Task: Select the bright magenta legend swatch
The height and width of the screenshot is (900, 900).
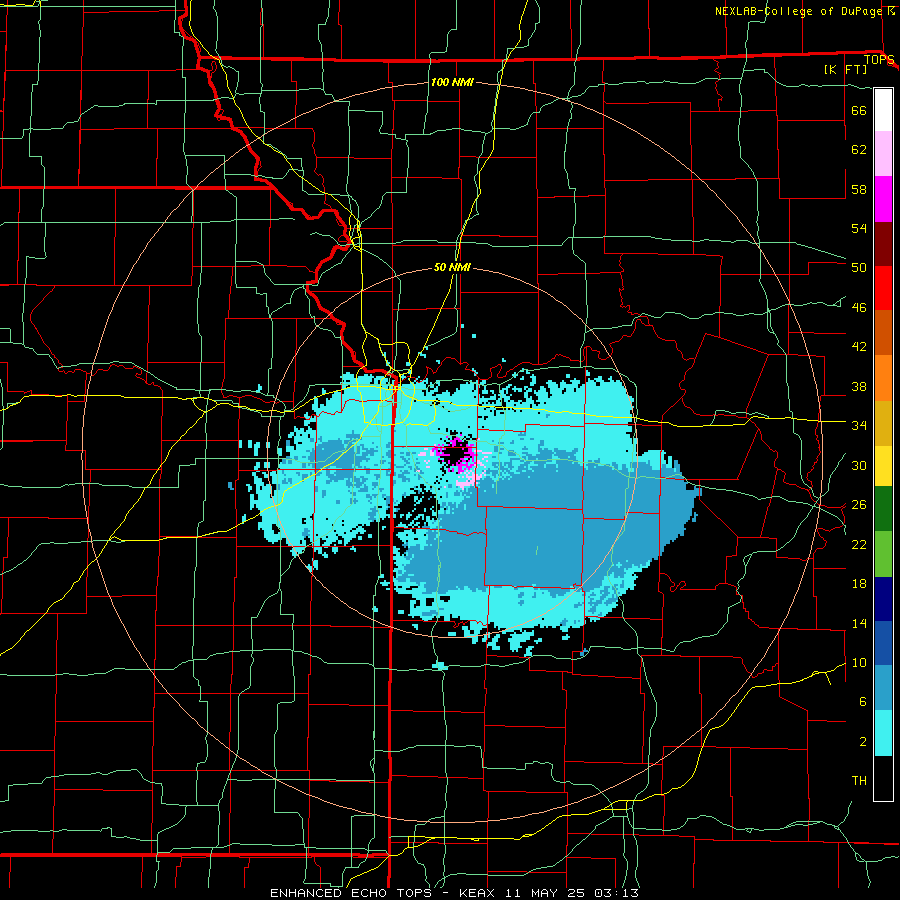Action: (883, 199)
